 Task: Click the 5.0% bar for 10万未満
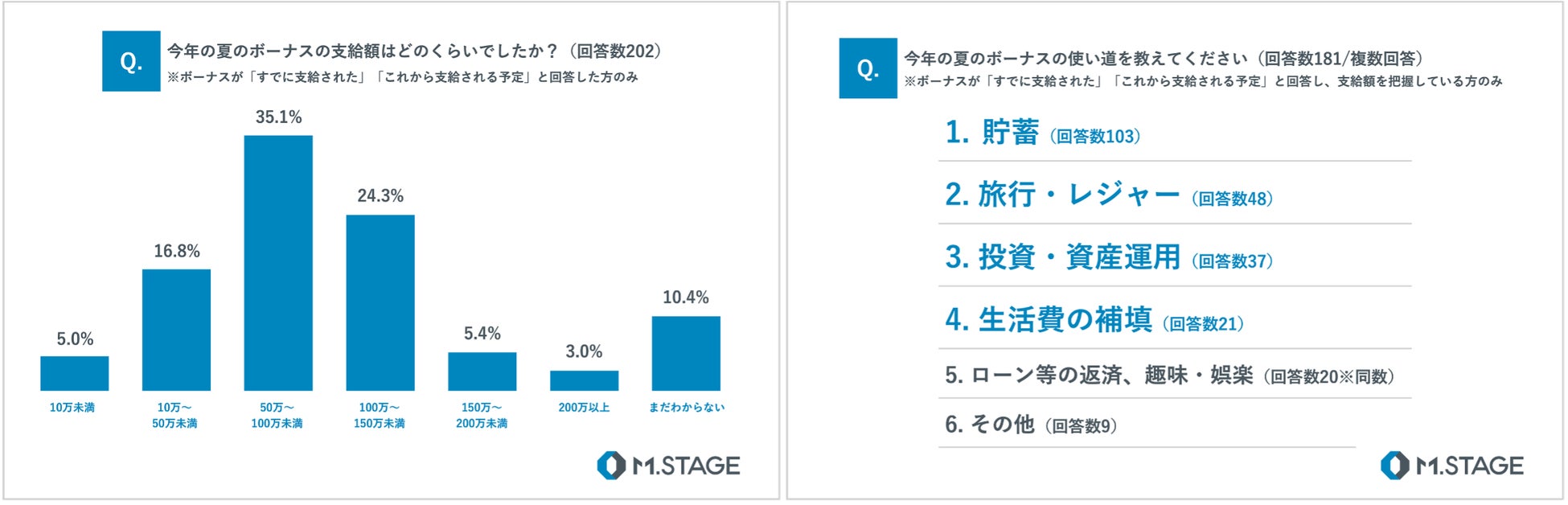coord(75,373)
